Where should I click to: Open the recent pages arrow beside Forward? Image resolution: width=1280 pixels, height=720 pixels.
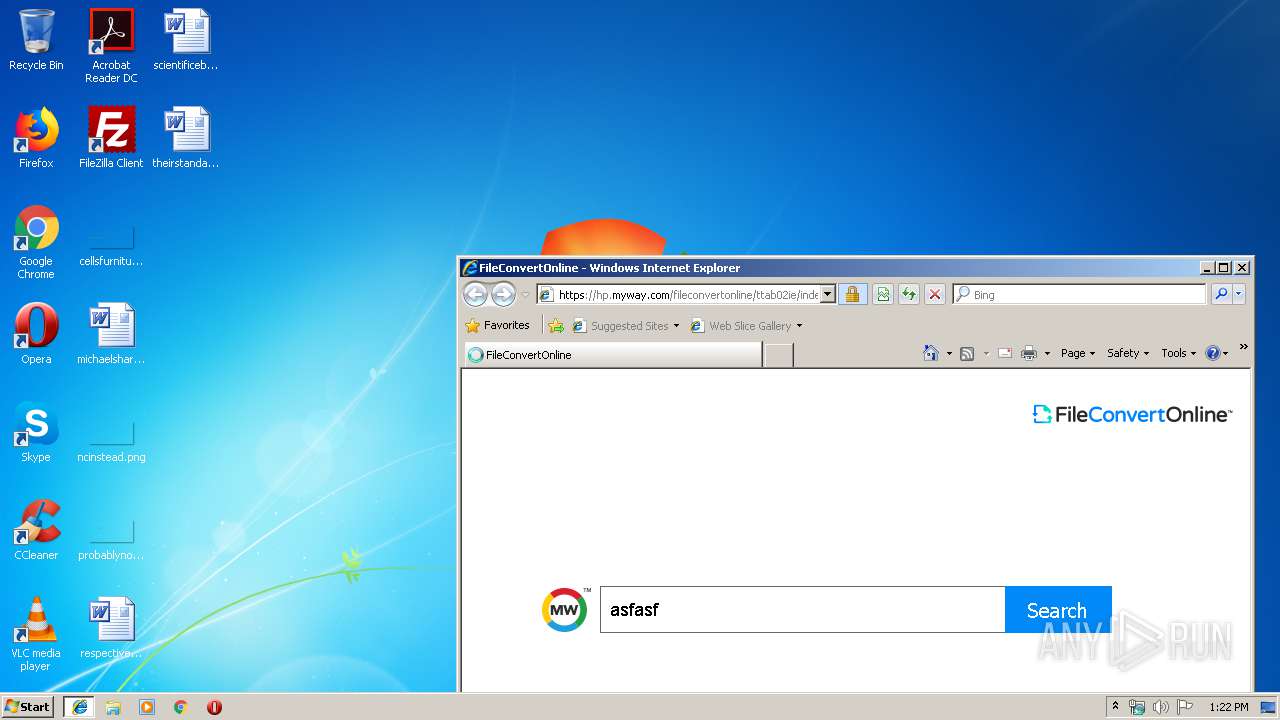[x=525, y=295]
